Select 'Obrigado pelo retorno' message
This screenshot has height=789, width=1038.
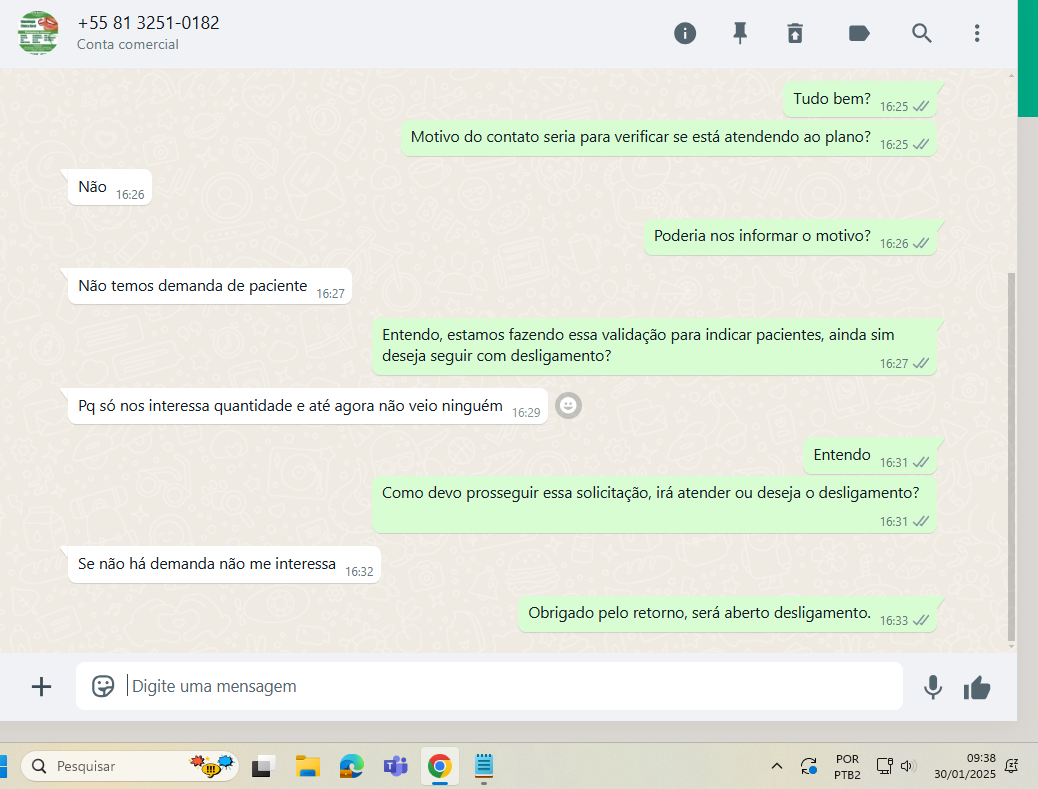(727, 614)
